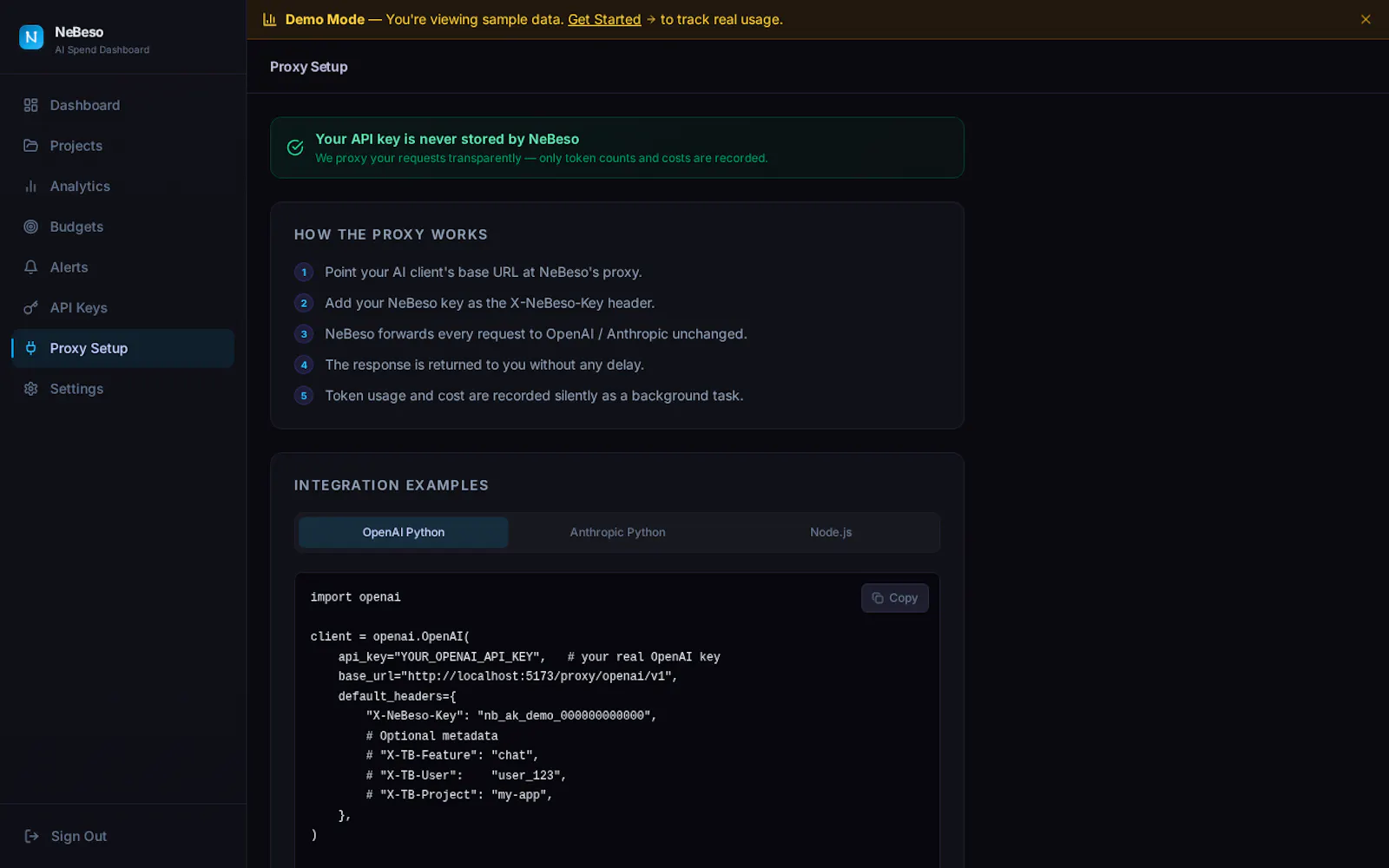The height and width of the screenshot is (868, 1389).
Task: Click the base_url code line
Action: (x=508, y=676)
